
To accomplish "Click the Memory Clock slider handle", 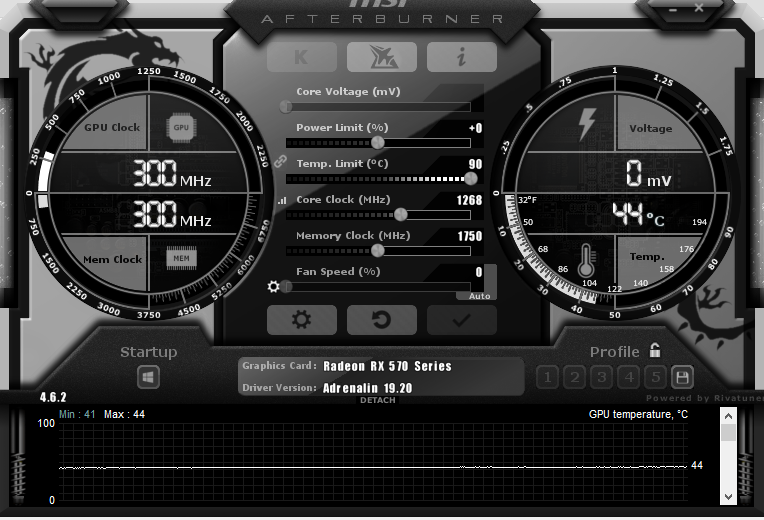I will [378, 250].
